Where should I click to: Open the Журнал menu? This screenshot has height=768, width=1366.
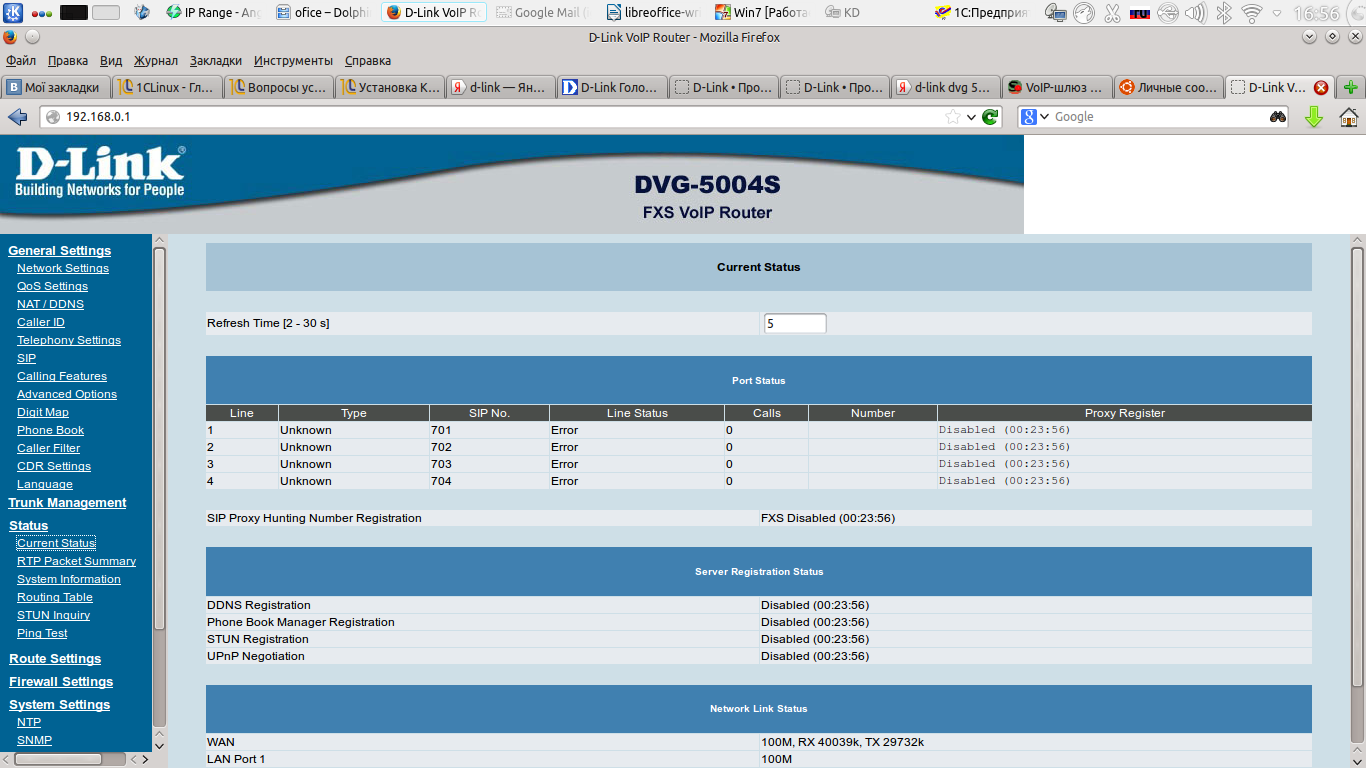[155, 61]
